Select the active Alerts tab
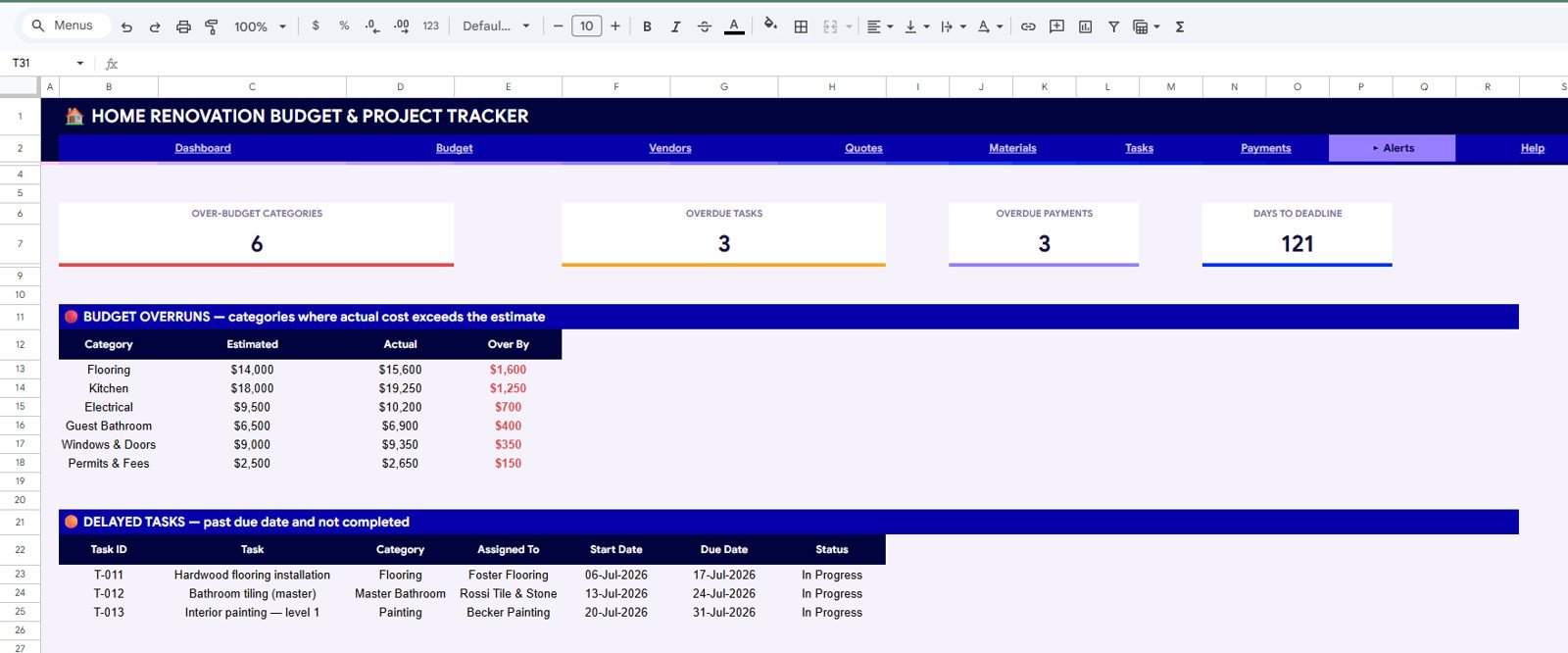The height and width of the screenshot is (653, 1568). (x=1392, y=148)
